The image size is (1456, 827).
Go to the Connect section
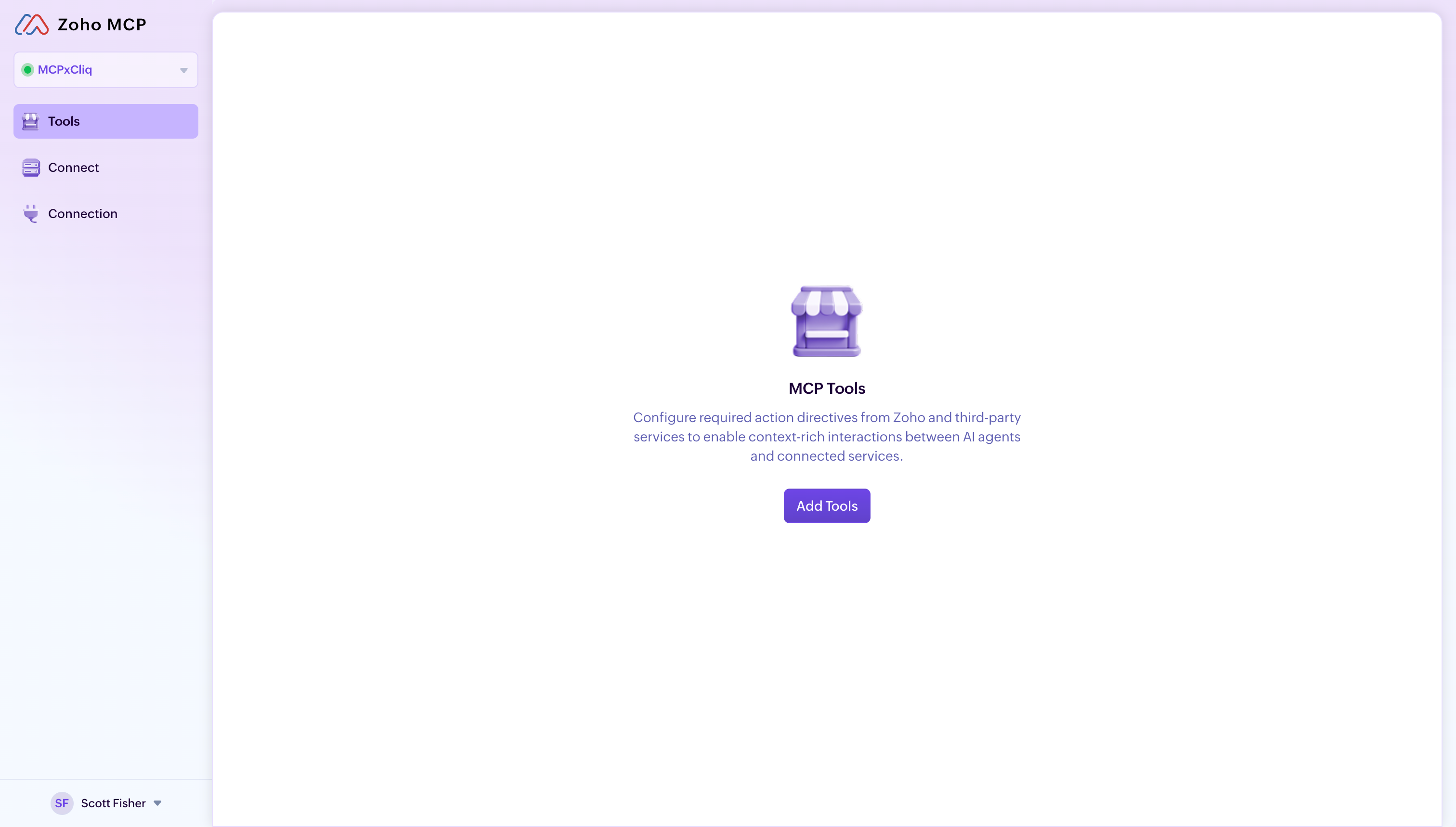pos(105,168)
